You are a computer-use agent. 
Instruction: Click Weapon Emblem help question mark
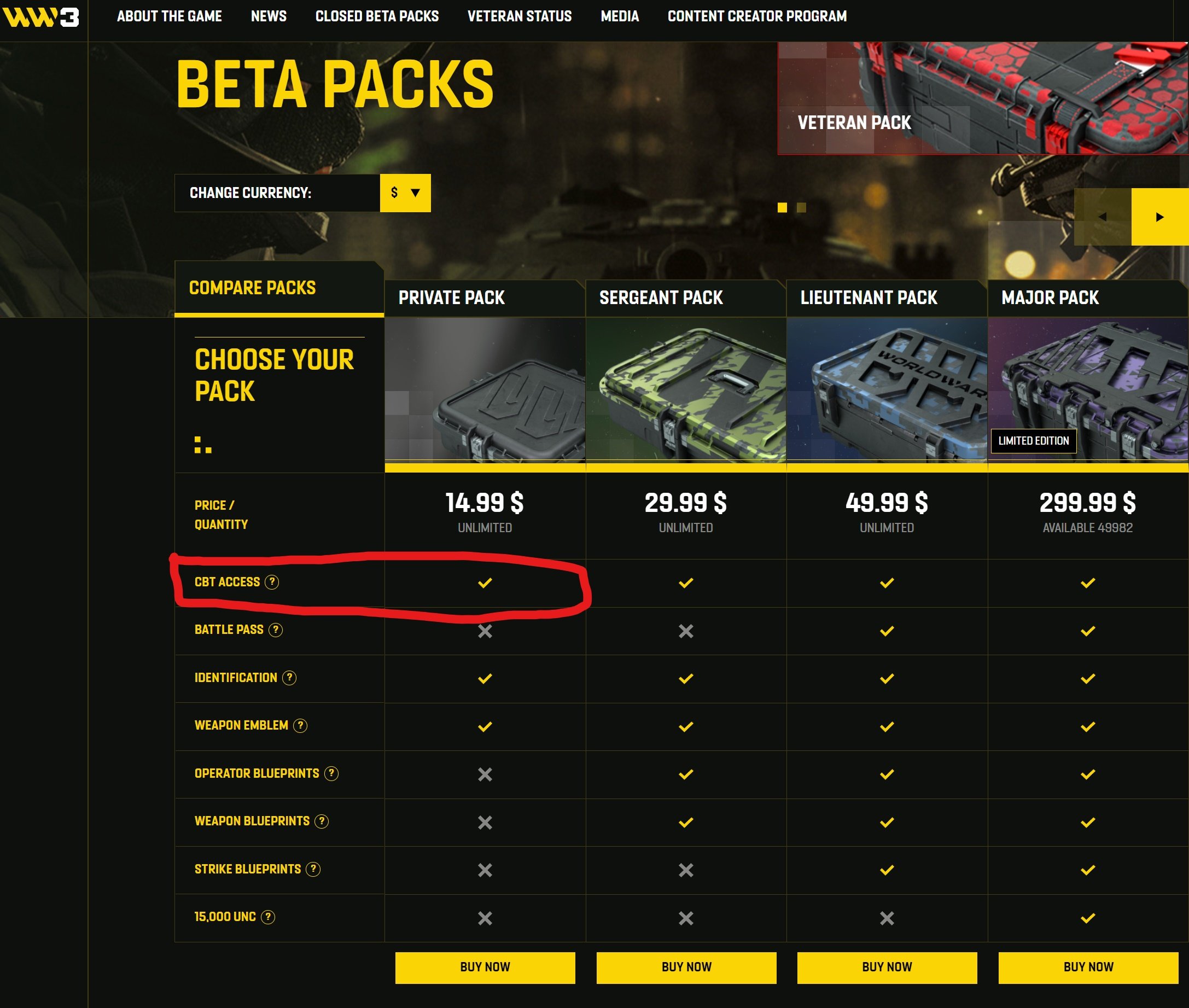click(301, 726)
